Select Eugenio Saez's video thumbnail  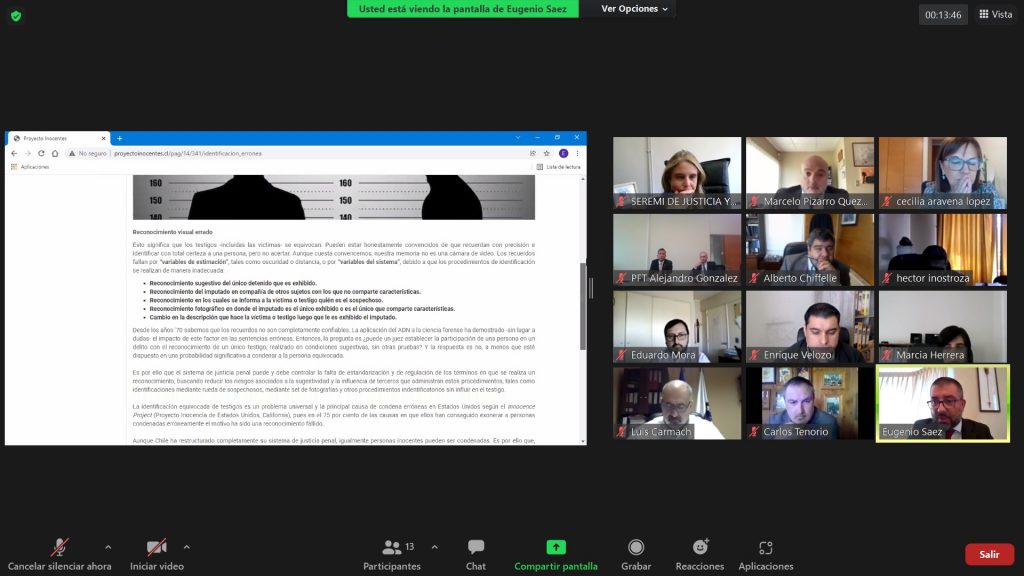pyautogui.click(x=943, y=403)
